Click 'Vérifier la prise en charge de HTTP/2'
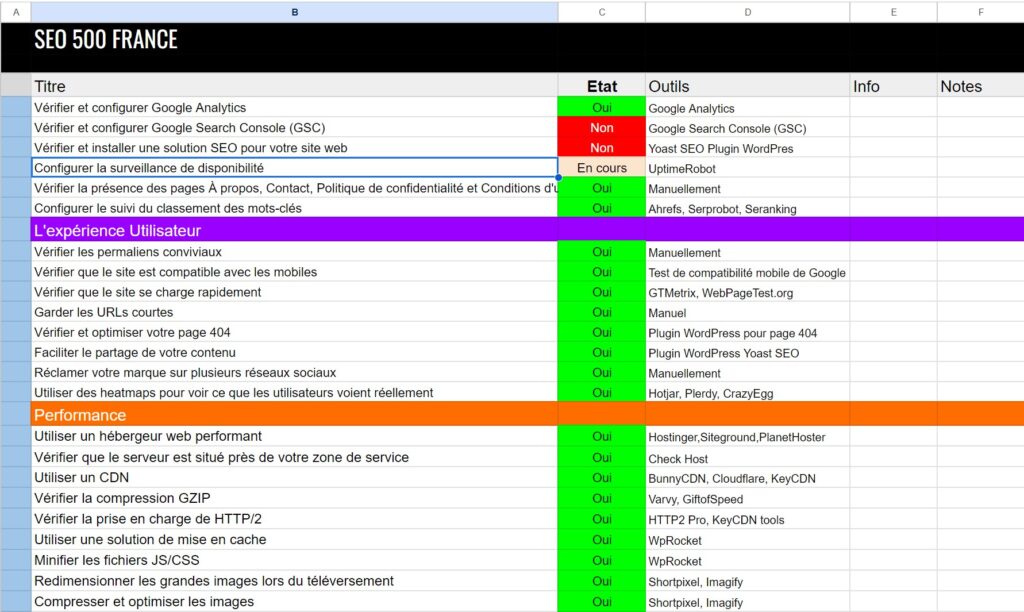This screenshot has height=612, width=1024. [x=295, y=519]
